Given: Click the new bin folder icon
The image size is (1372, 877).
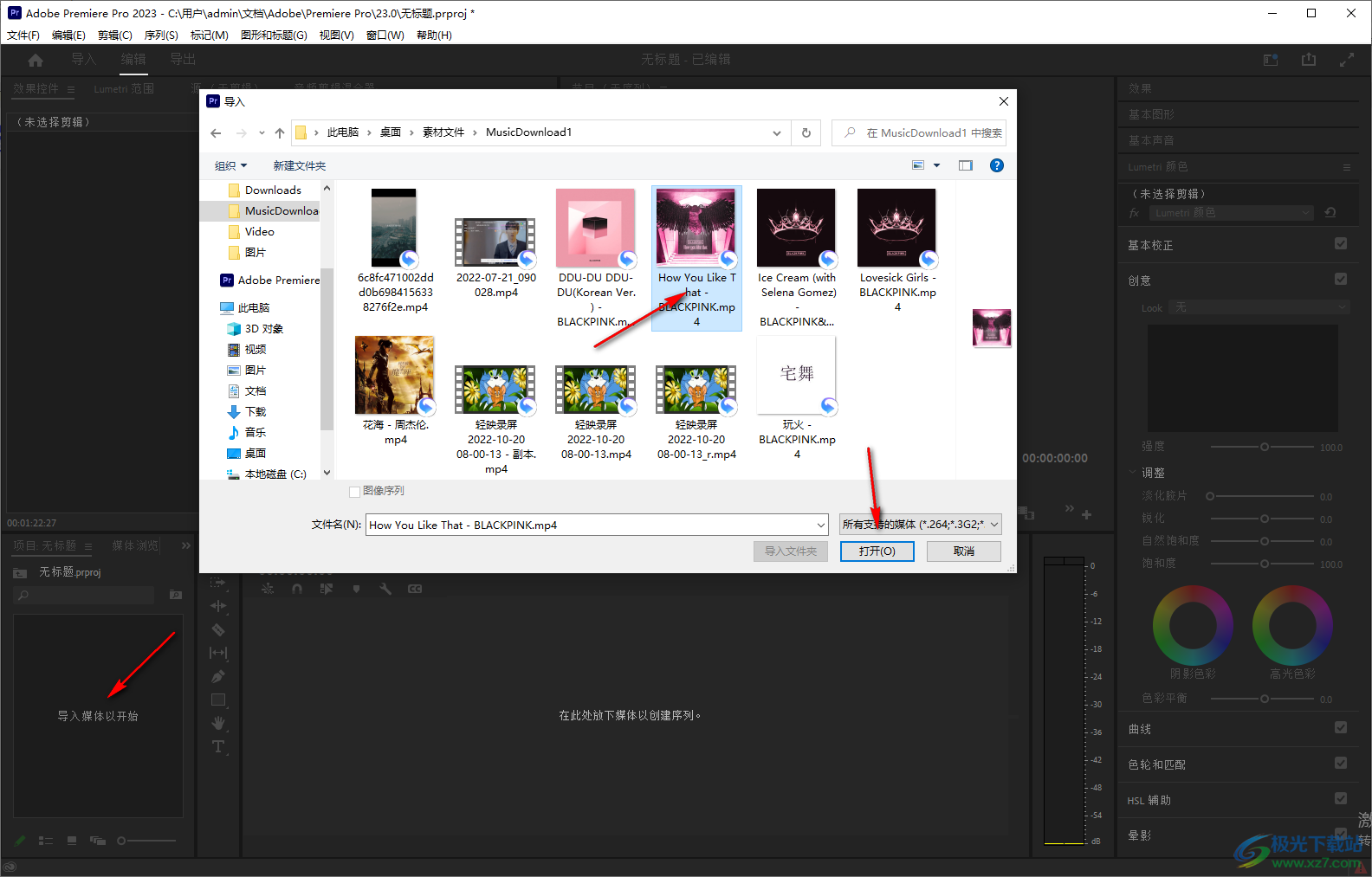Looking at the screenshot, I should (176, 595).
